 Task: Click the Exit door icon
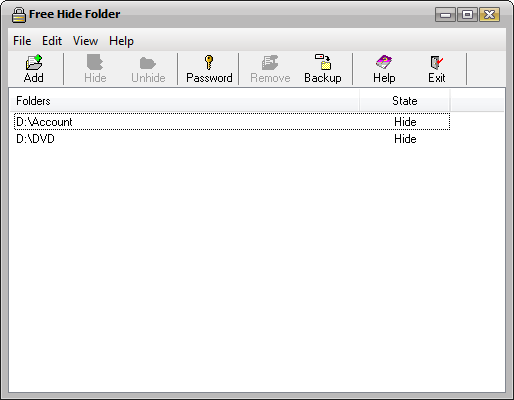point(437,62)
